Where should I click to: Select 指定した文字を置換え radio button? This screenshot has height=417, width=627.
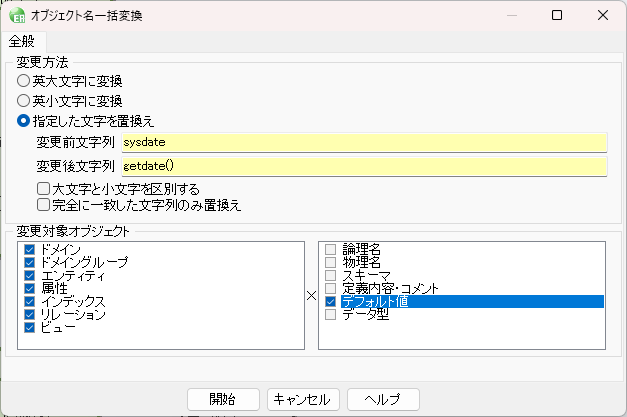click(24, 121)
